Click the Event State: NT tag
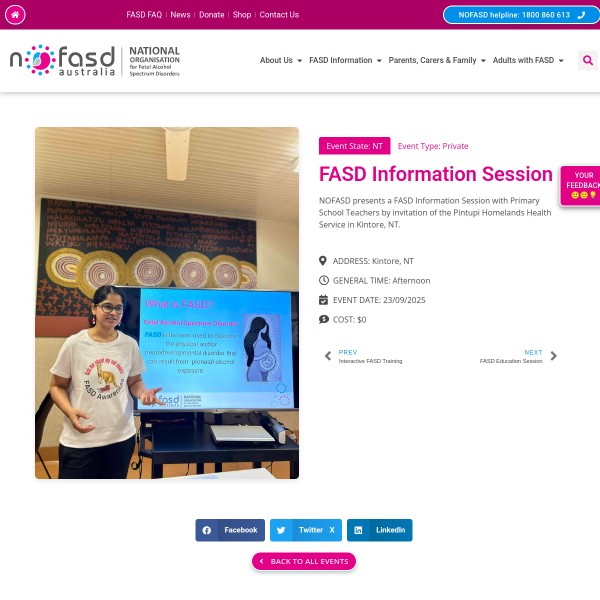The image size is (600, 600). tap(354, 146)
